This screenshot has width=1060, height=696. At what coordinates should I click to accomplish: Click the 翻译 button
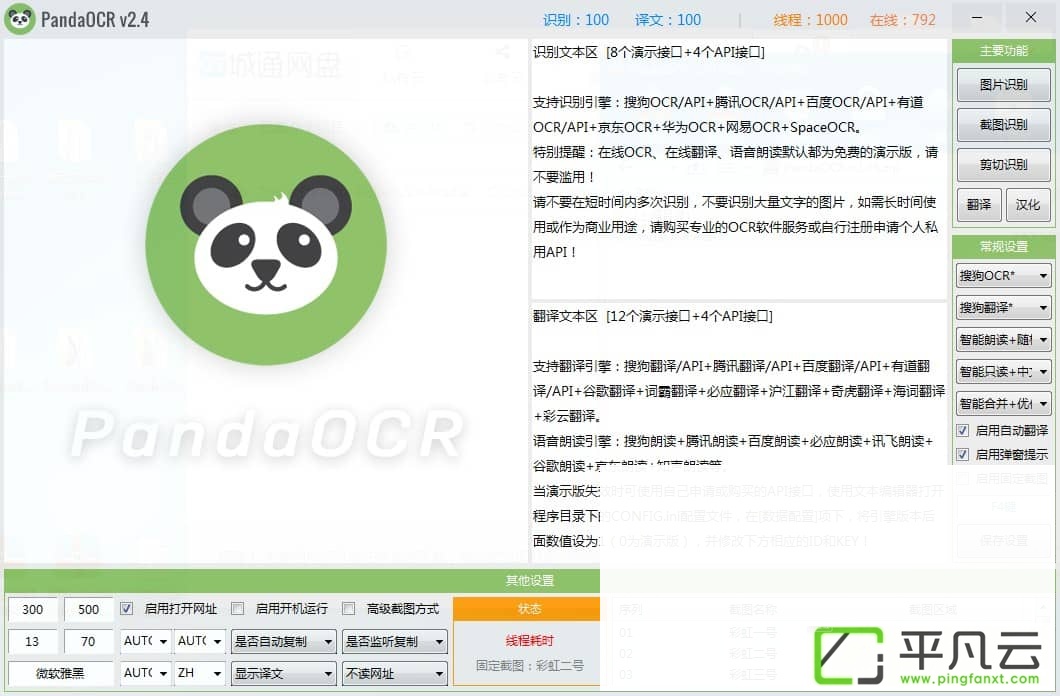pos(979,205)
